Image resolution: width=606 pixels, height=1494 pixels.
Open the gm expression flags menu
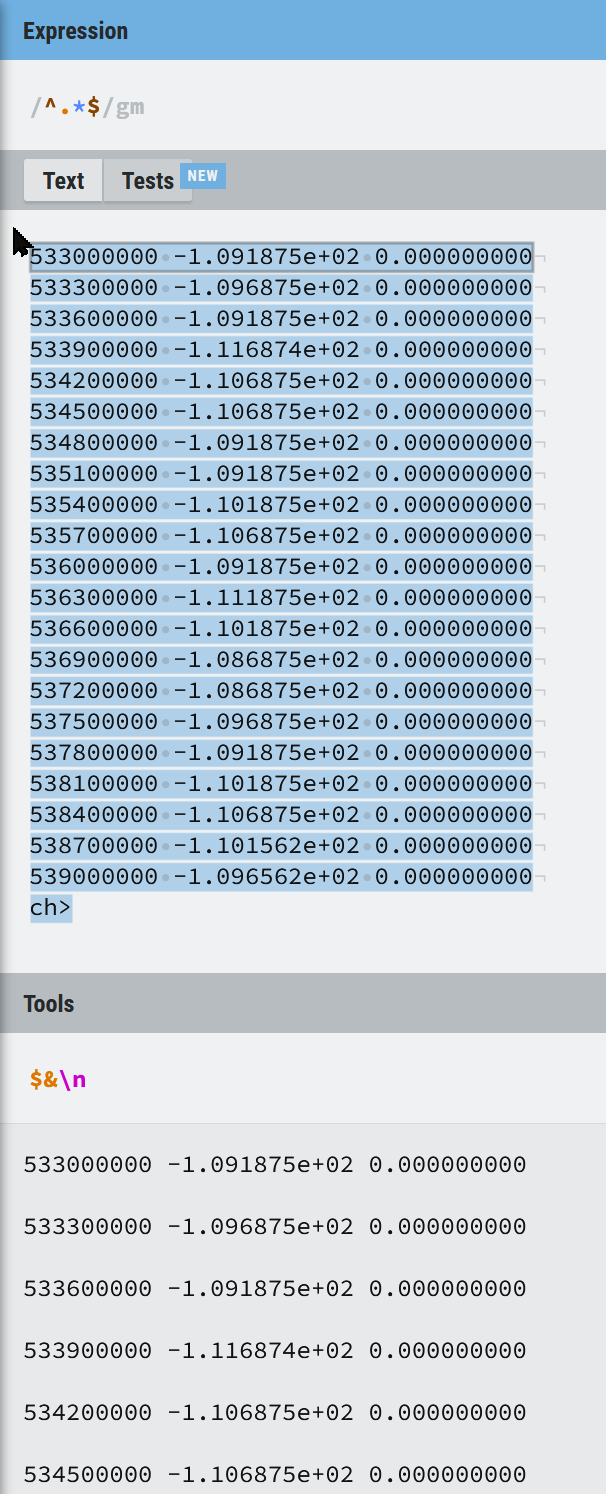point(130,106)
